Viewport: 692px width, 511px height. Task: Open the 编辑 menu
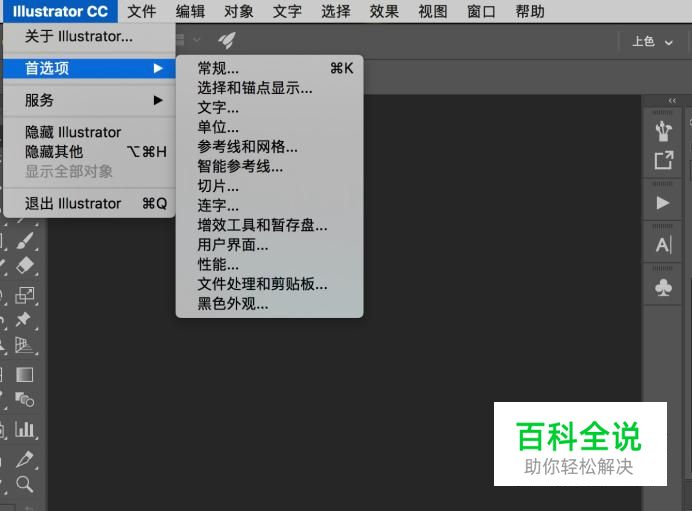[190, 11]
